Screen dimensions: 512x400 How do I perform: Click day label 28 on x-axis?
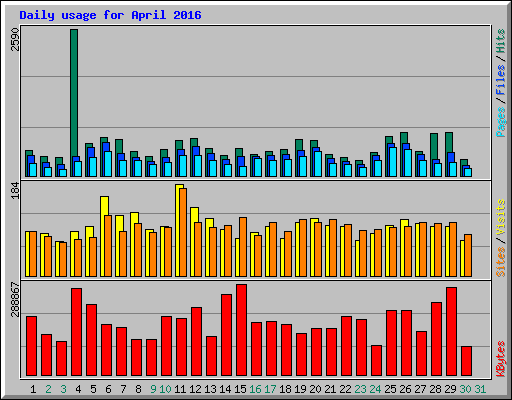coord(435,389)
